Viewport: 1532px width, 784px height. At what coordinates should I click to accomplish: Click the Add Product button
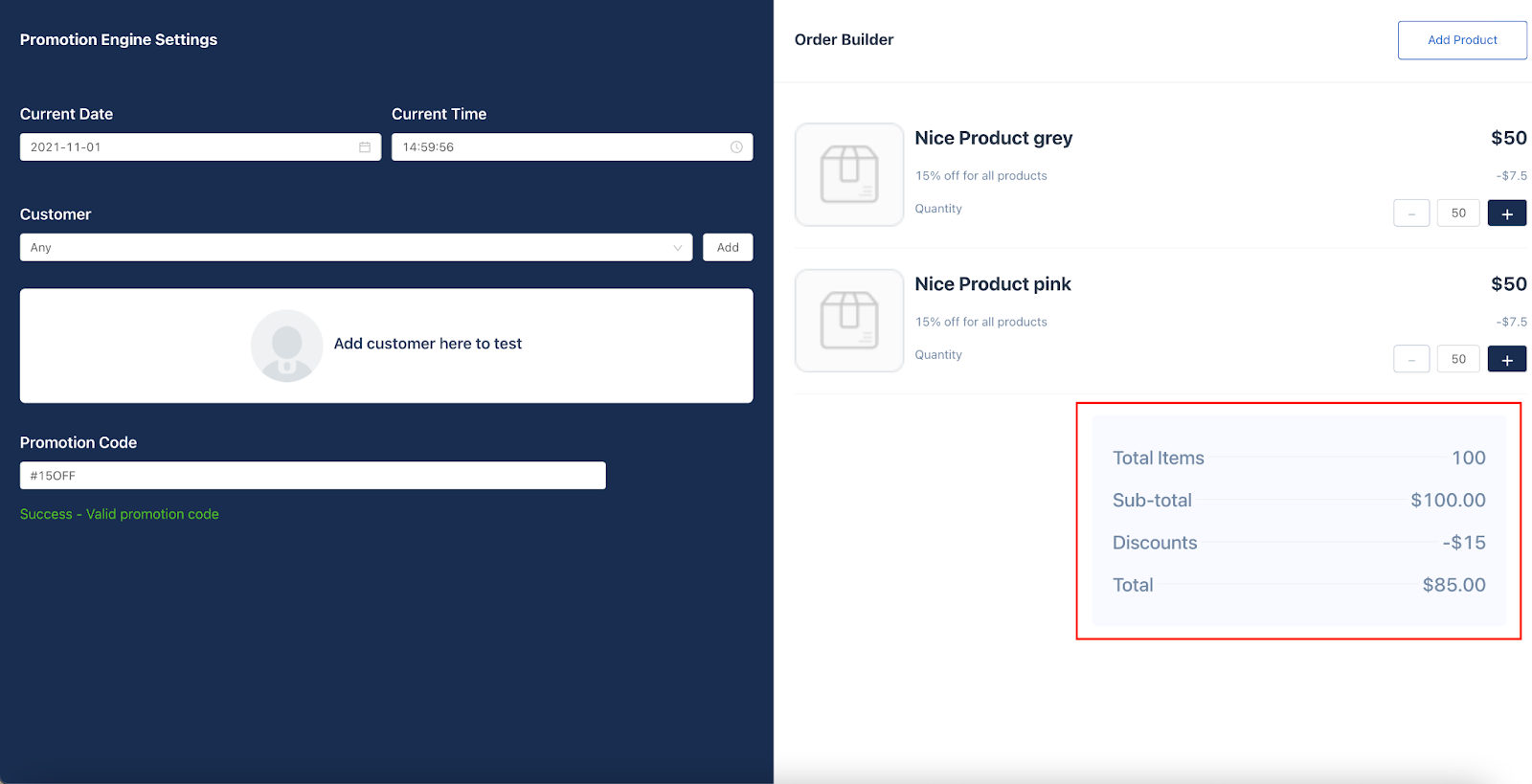1462,40
